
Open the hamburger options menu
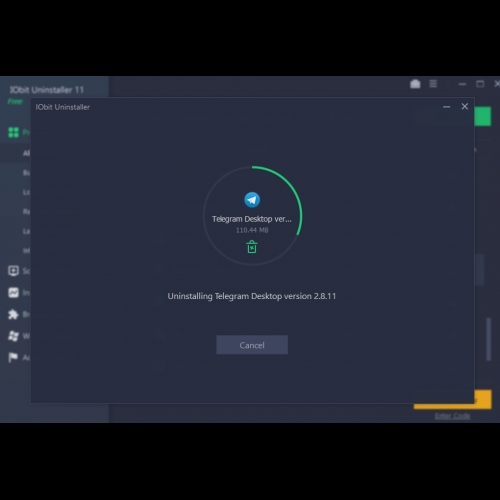coord(433,84)
